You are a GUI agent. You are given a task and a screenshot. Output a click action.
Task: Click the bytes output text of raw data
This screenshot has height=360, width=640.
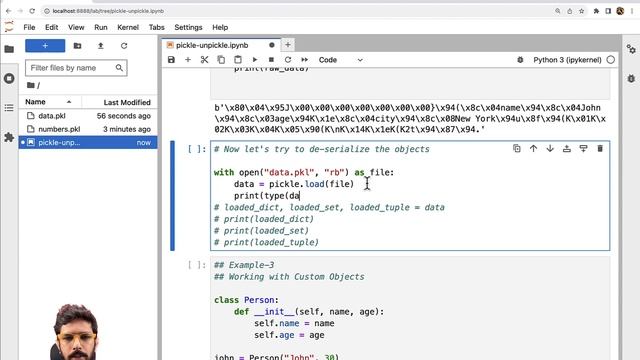tap(410, 119)
